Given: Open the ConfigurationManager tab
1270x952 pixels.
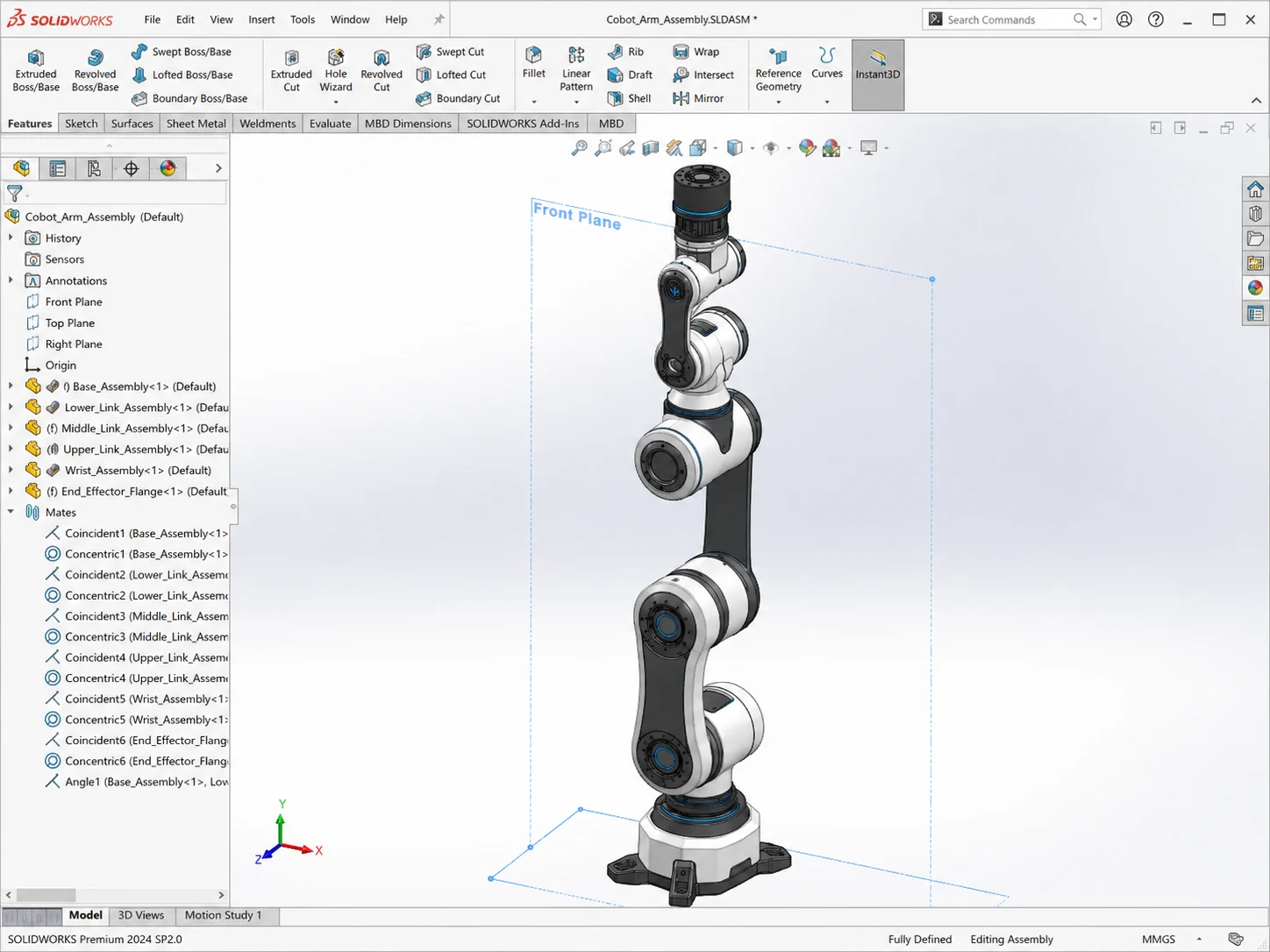Looking at the screenshot, I should (x=94, y=168).
